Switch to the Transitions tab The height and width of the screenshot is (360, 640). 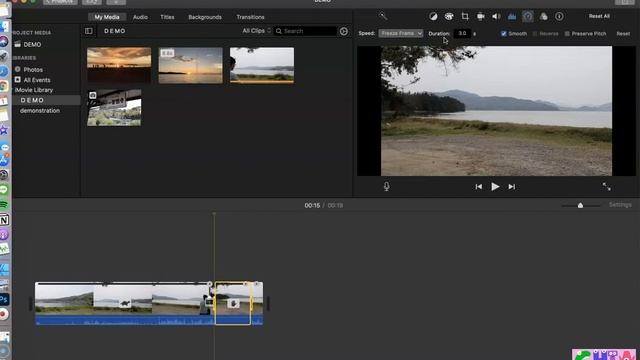[x=250, y=17]
